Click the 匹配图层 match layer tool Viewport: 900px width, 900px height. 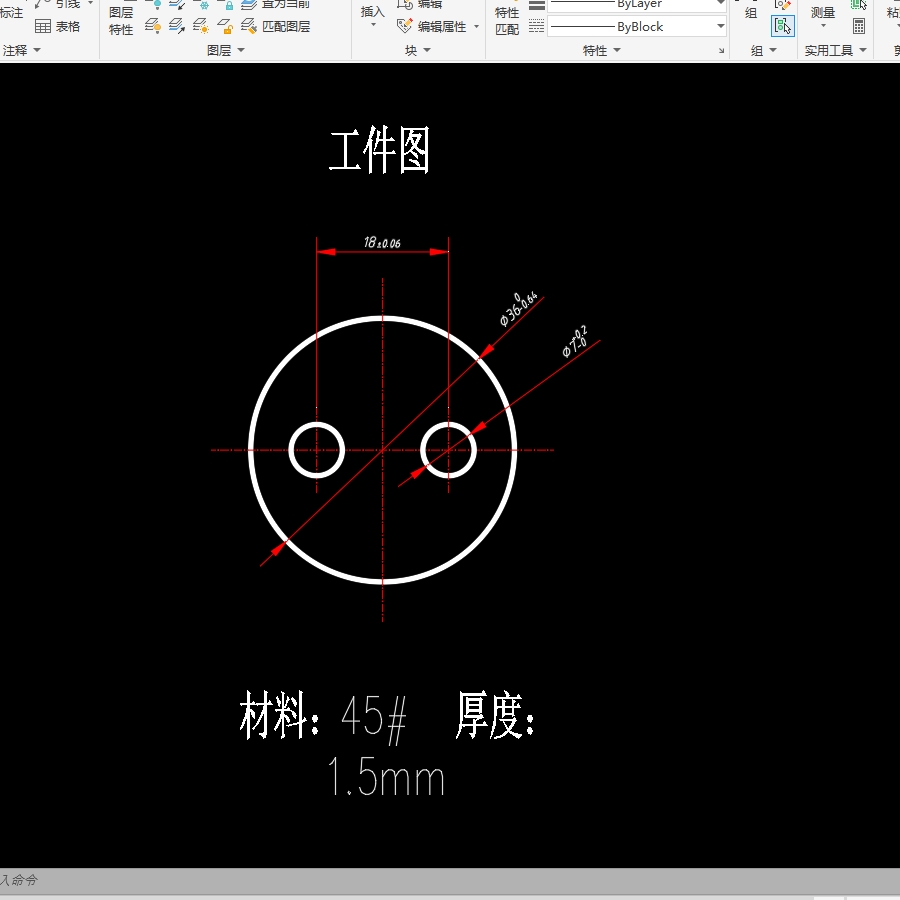point(276,26)
